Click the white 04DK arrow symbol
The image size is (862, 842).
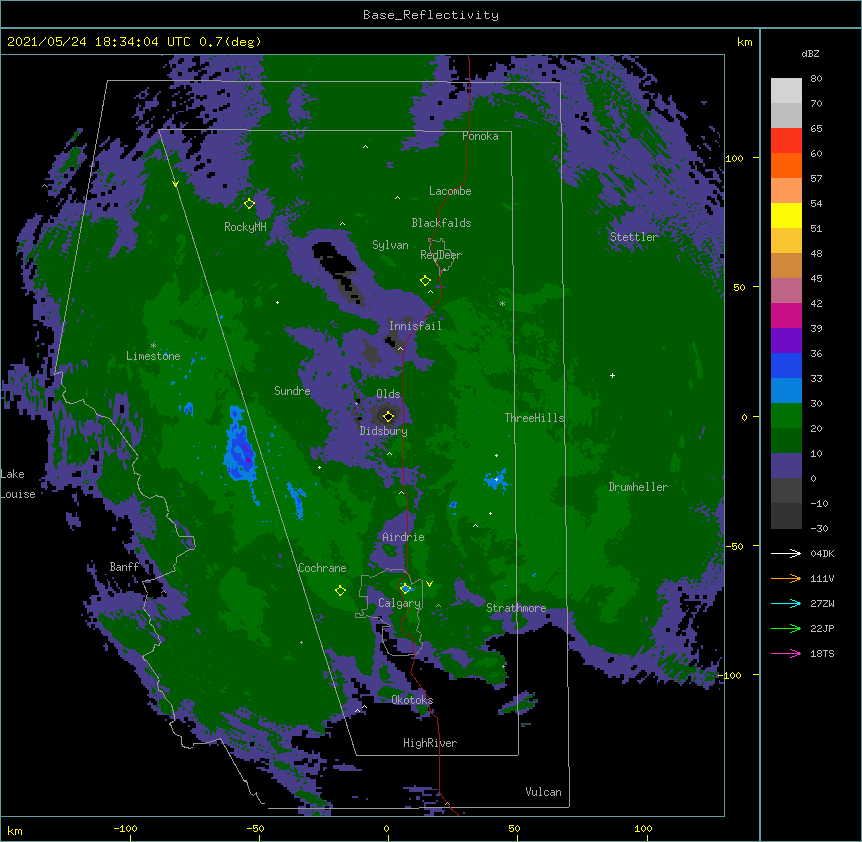786,553
